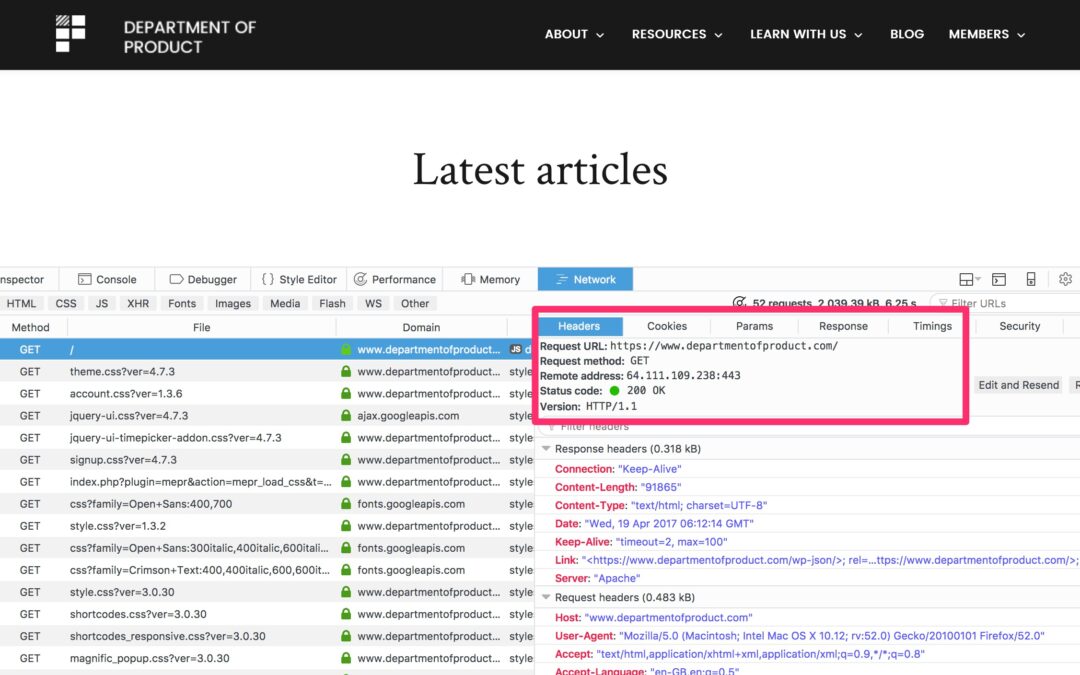Screen dimensions: 1080x675
Task: Select the style.css?ver=1.3.2 request row
Action: 267,526
